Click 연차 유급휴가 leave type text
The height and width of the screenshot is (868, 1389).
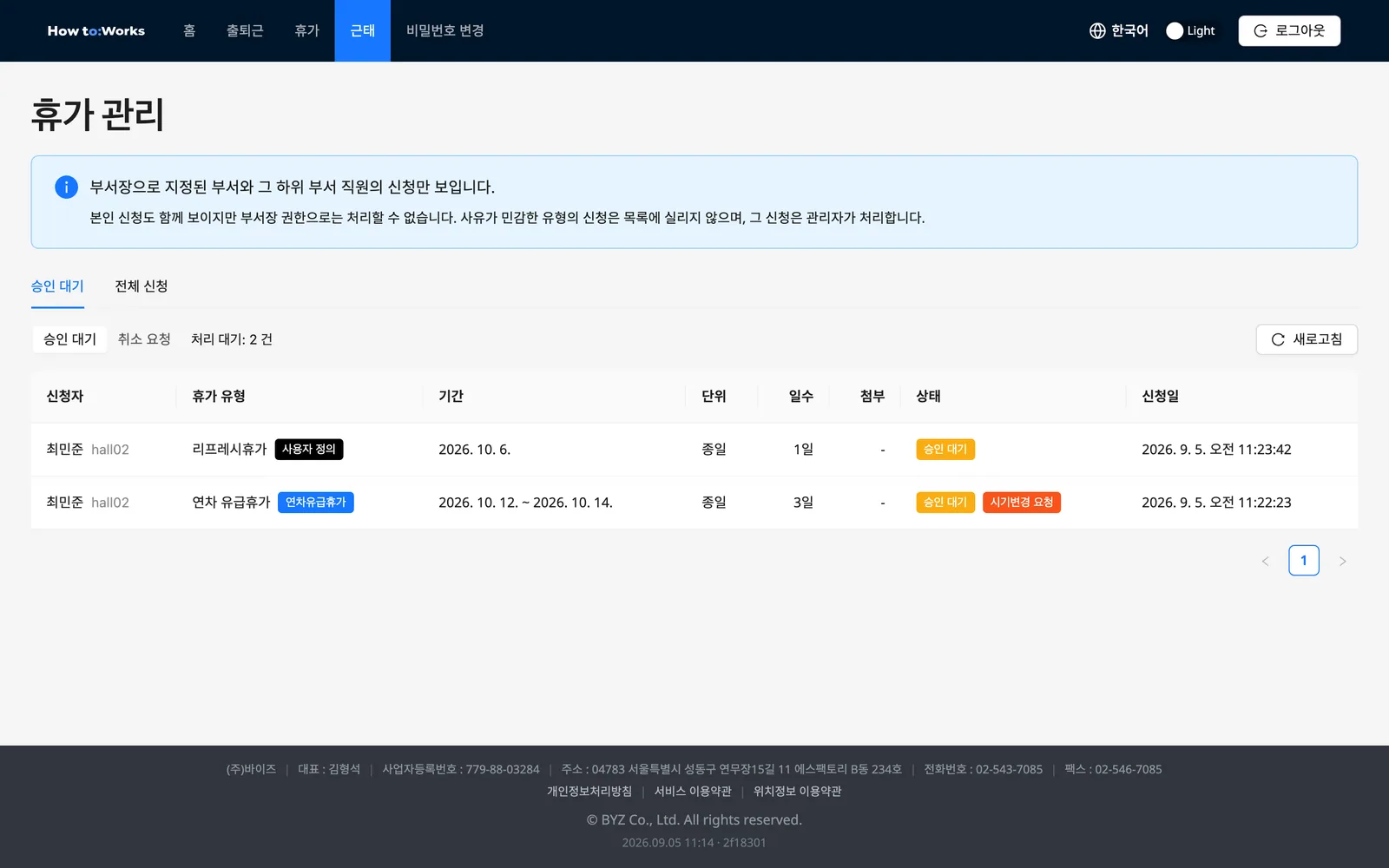(x=231, y=502)
